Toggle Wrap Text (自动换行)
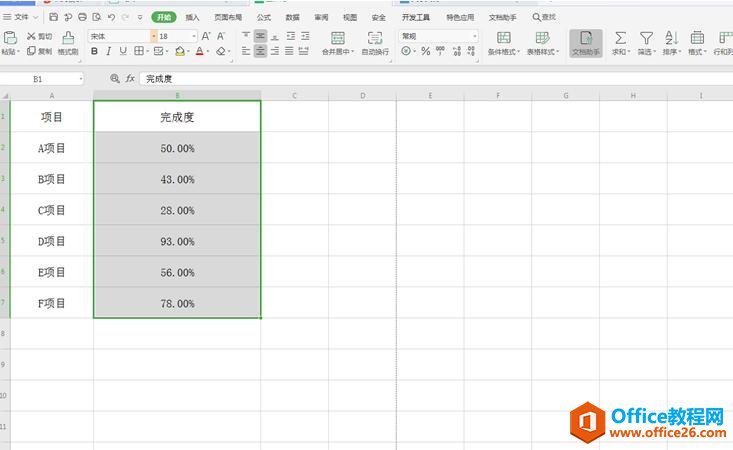Screen dimensions: 733x450 [375, 43]
